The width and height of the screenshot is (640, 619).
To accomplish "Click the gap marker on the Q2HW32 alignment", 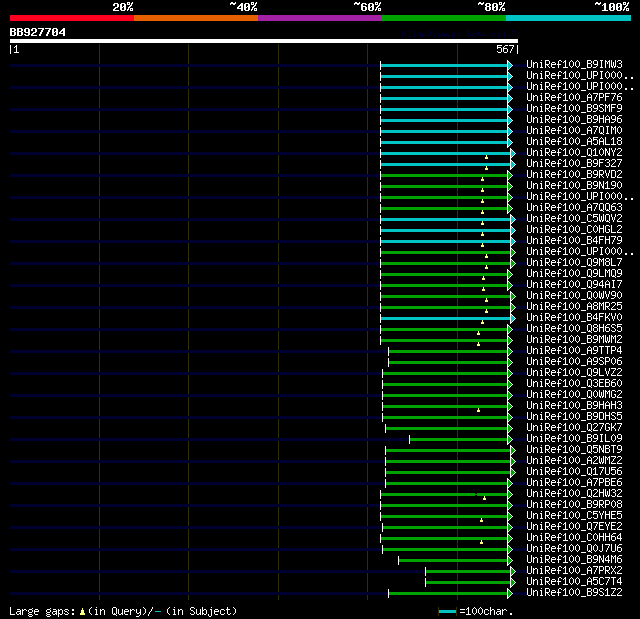I will 484,498.
